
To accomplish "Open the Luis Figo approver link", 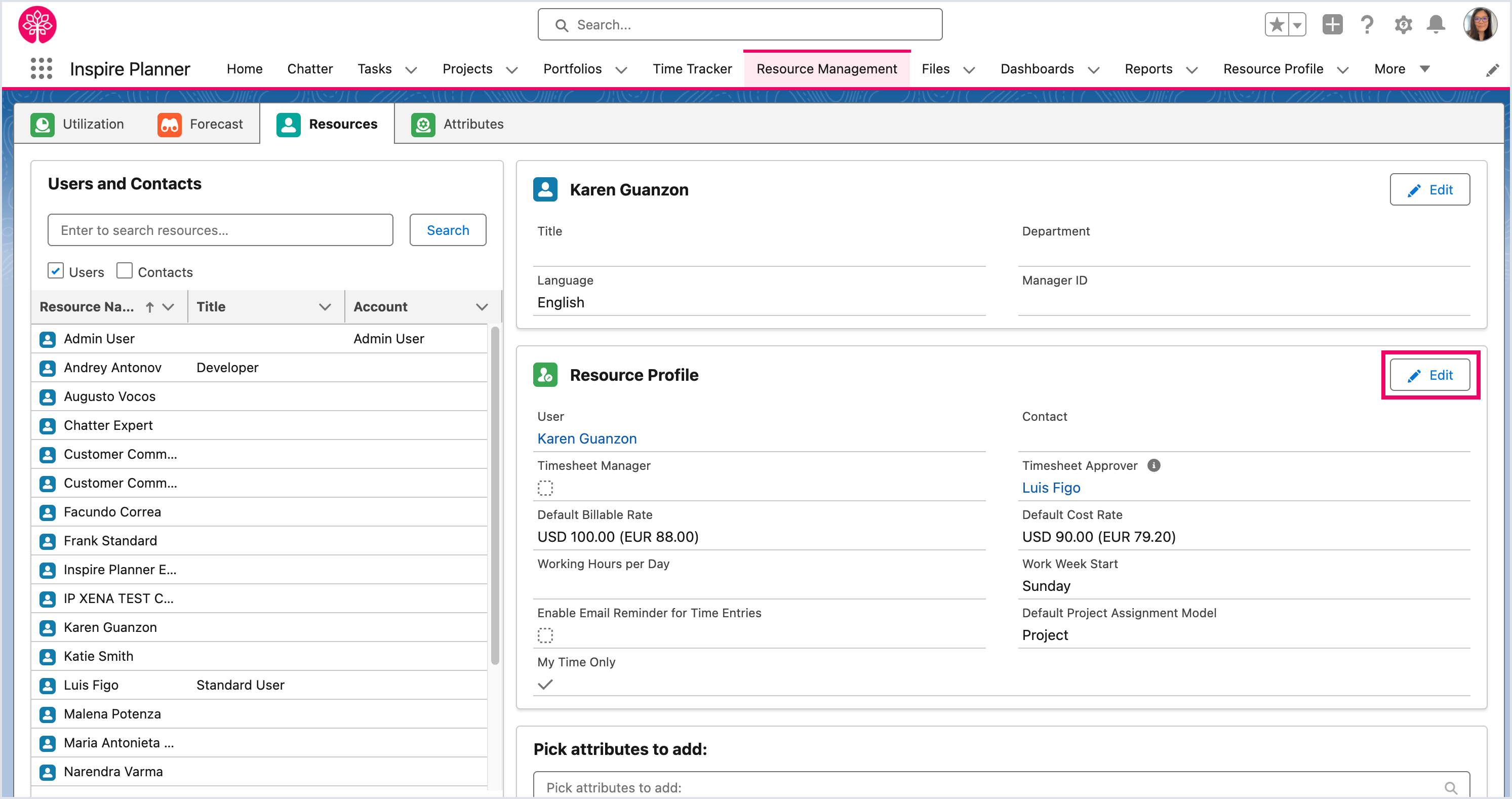I will pos(1051,488).
